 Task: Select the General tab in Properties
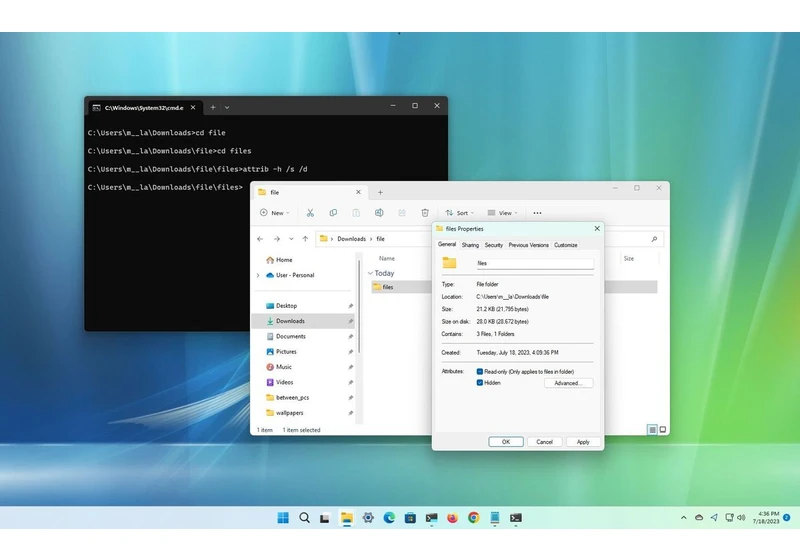coord(447,244)
